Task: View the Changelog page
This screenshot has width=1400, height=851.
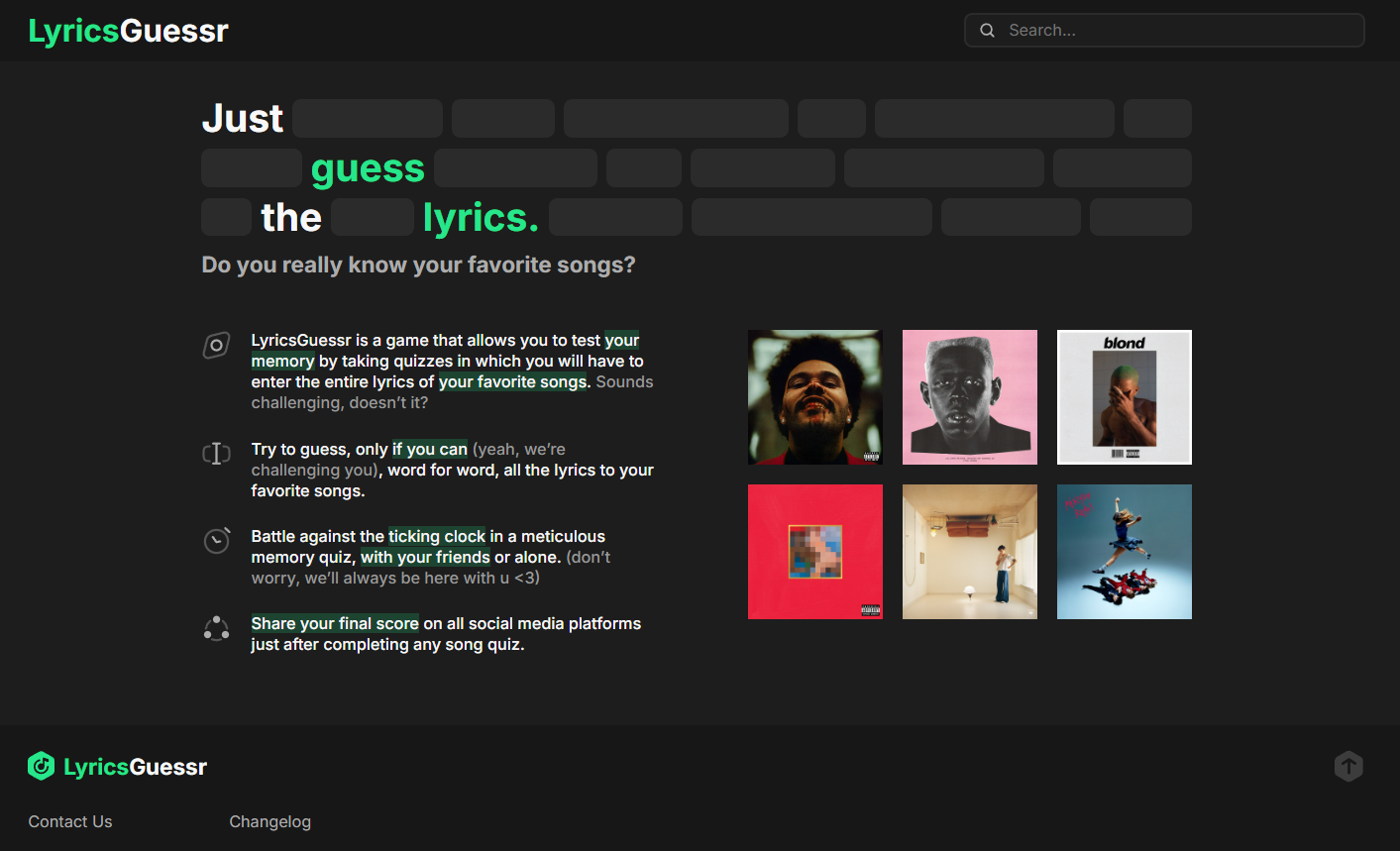Action: pos(269,821)
